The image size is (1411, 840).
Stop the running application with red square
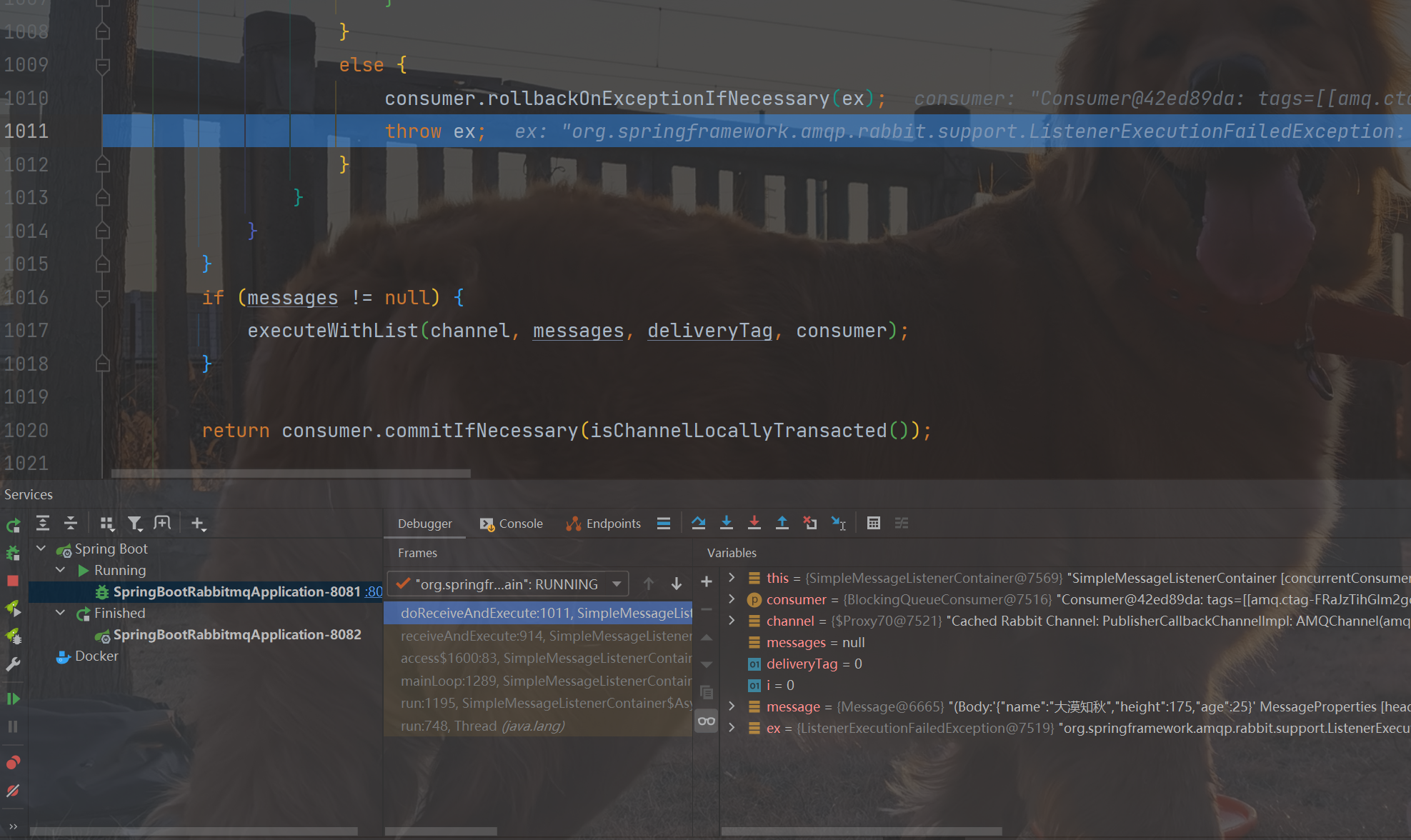tap(13, 581)
